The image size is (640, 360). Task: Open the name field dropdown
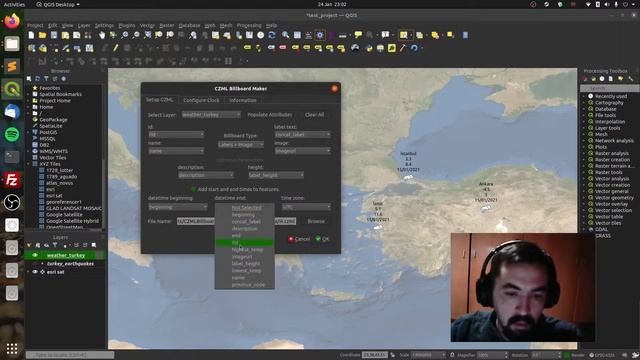click(x=176, y=151)
